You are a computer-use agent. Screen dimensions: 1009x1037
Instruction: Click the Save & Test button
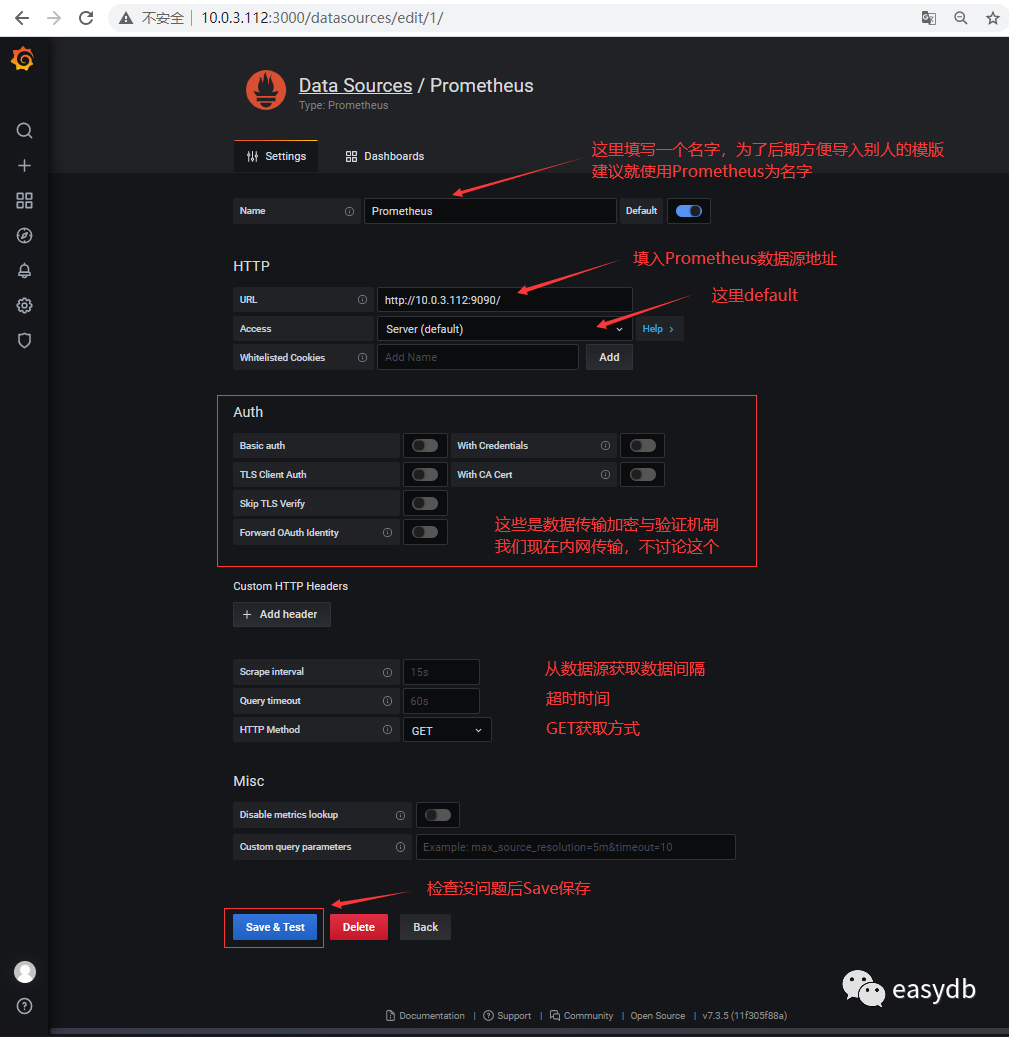[275, 927]
